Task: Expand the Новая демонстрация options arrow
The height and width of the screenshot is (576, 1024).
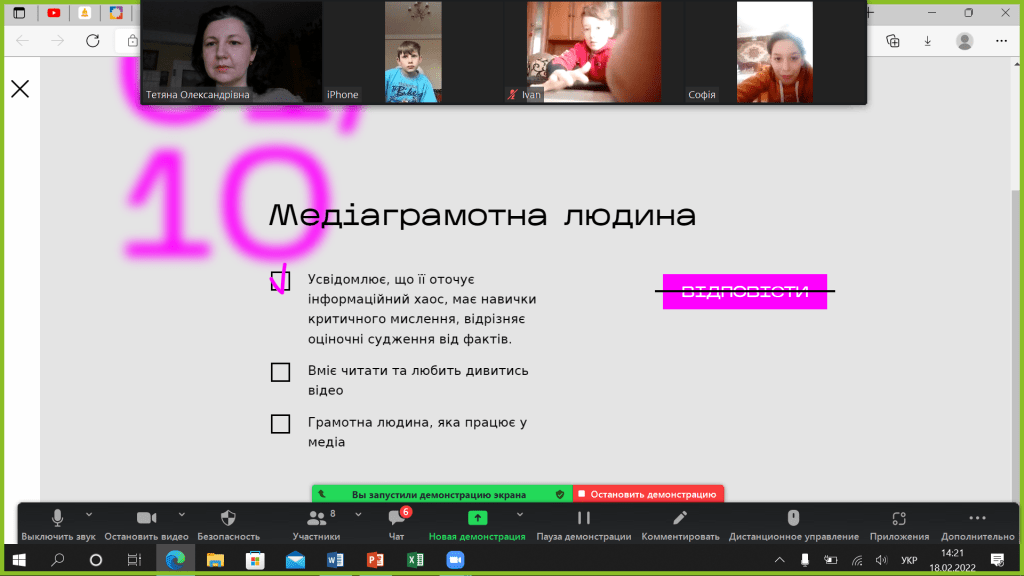Action: click(x=519, y=514)
